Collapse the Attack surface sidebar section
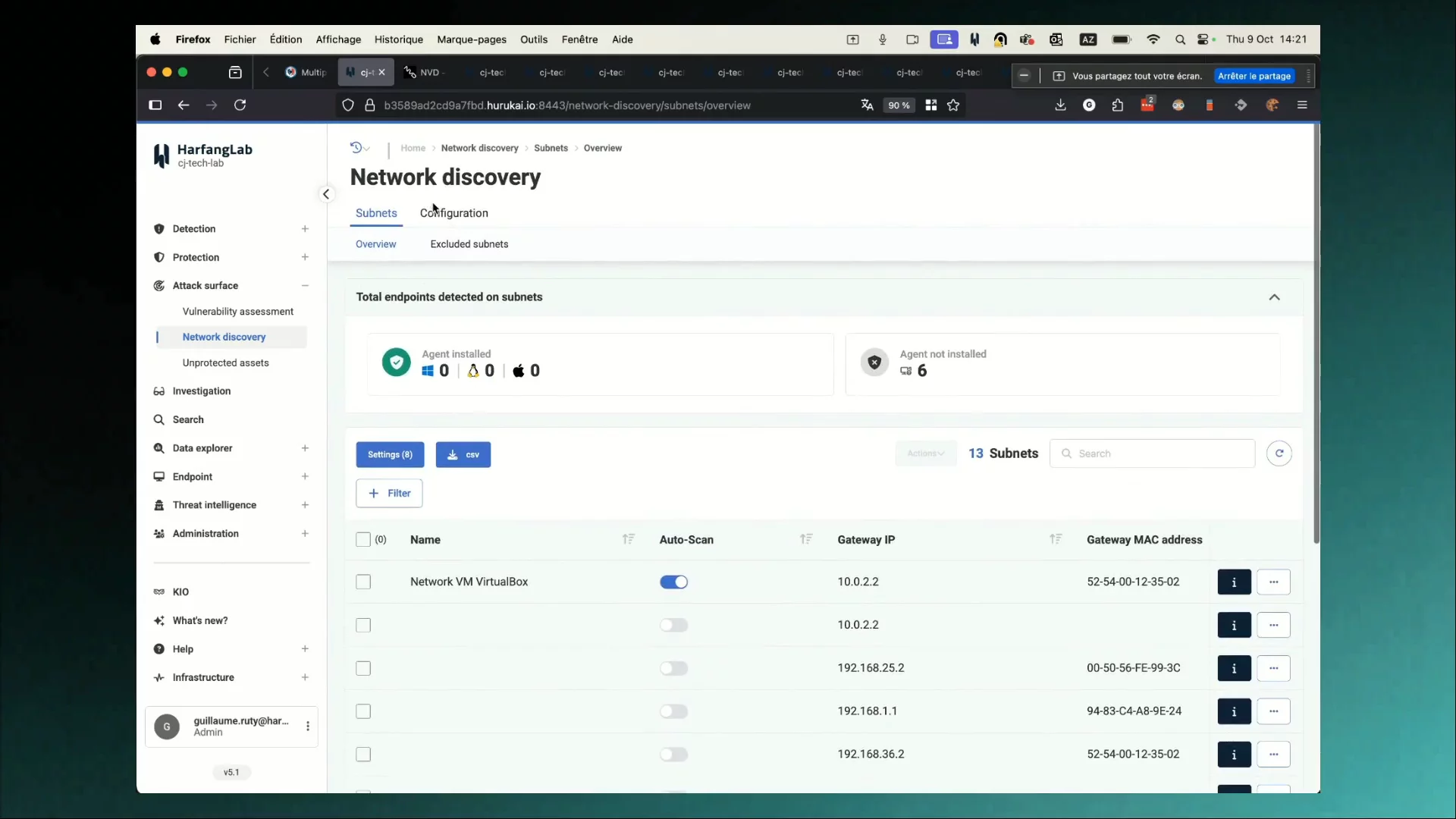The height and width of the screenshot is (819, 1456). 305,286
